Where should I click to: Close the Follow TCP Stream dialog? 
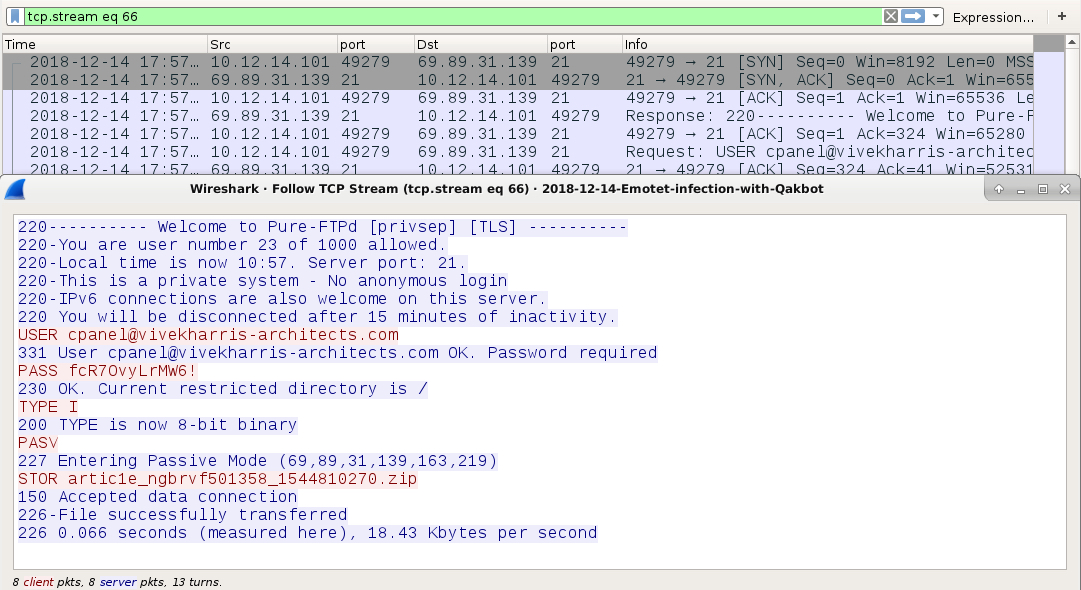click(1064, 189)
